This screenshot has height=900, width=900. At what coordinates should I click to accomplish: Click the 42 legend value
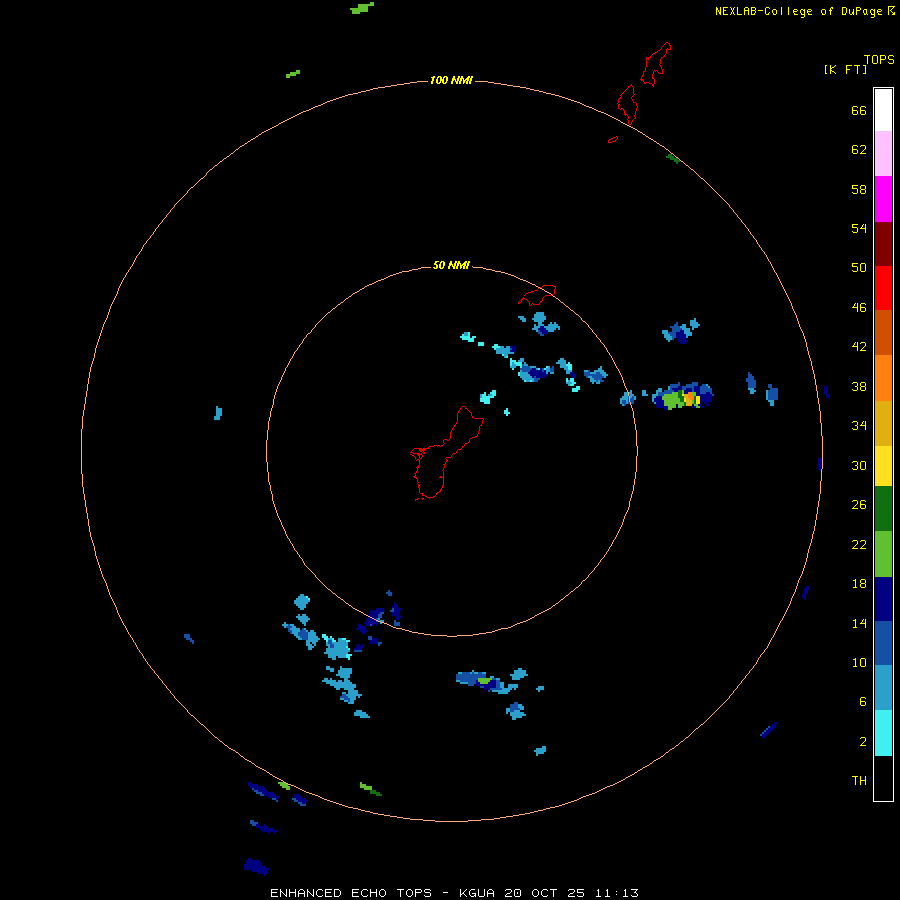859,347
